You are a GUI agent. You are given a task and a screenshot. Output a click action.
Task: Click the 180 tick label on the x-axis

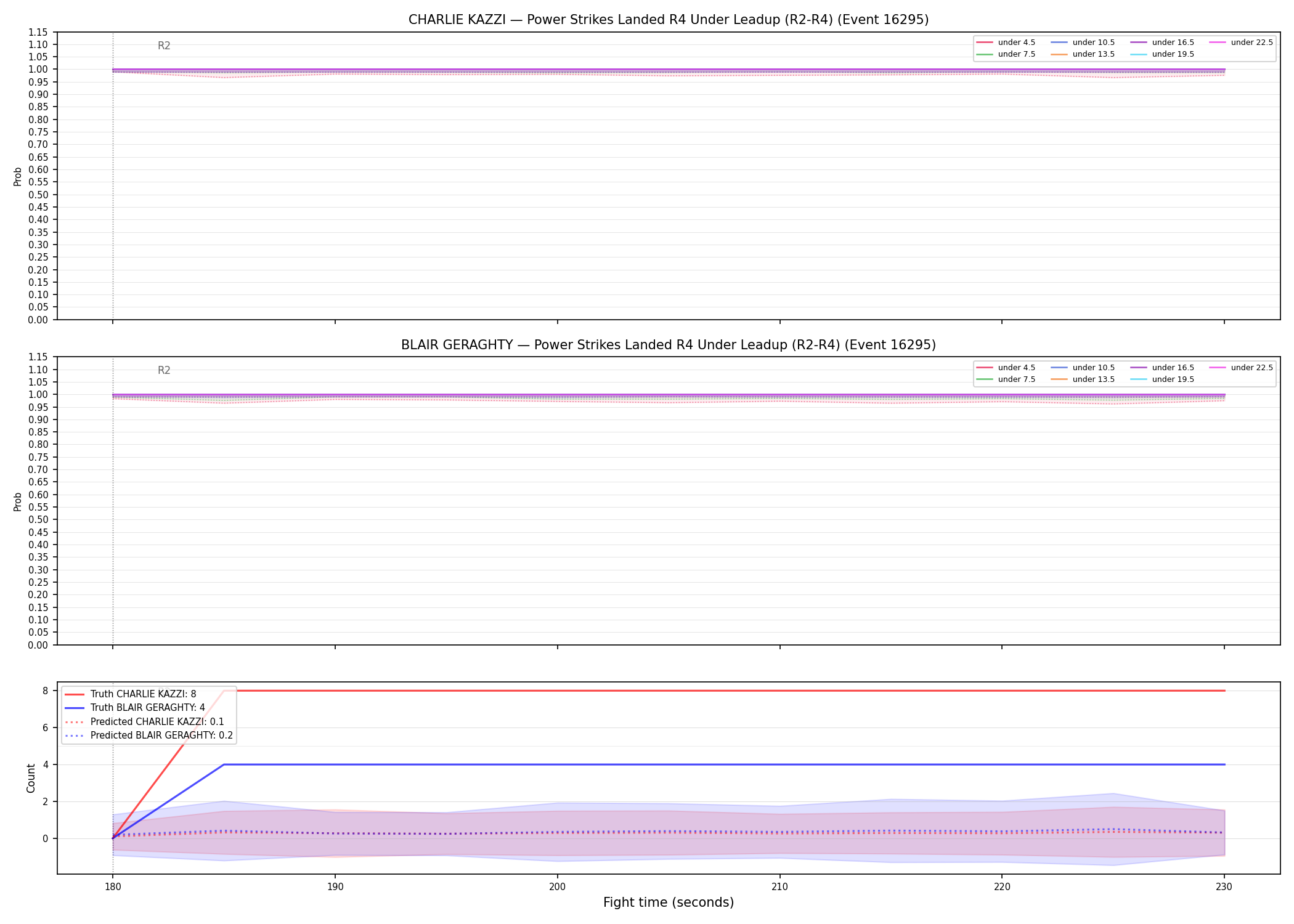(x=112, y=887)
